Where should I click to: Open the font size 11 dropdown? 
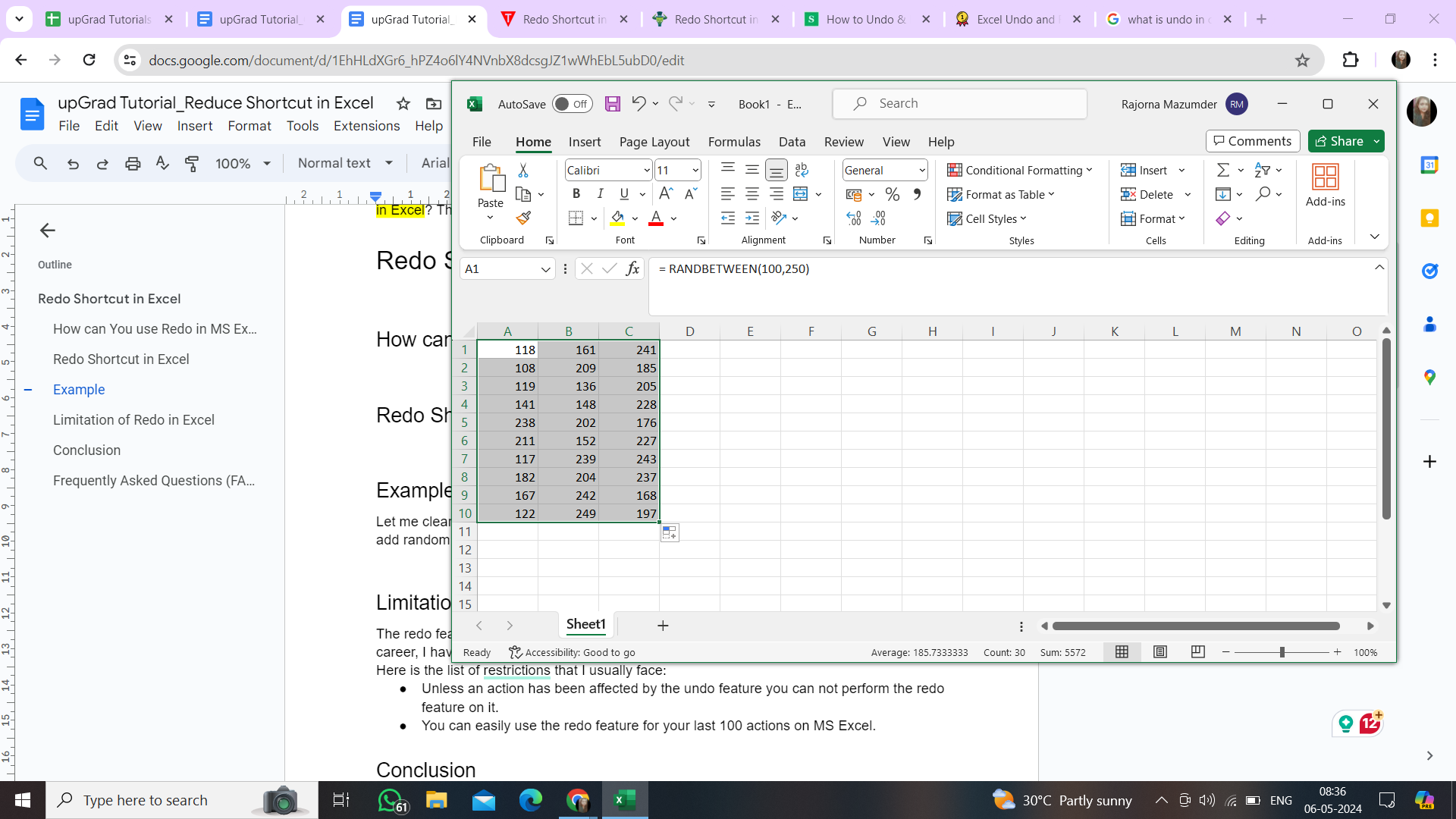pyautogui.click(x=695, y=171)
